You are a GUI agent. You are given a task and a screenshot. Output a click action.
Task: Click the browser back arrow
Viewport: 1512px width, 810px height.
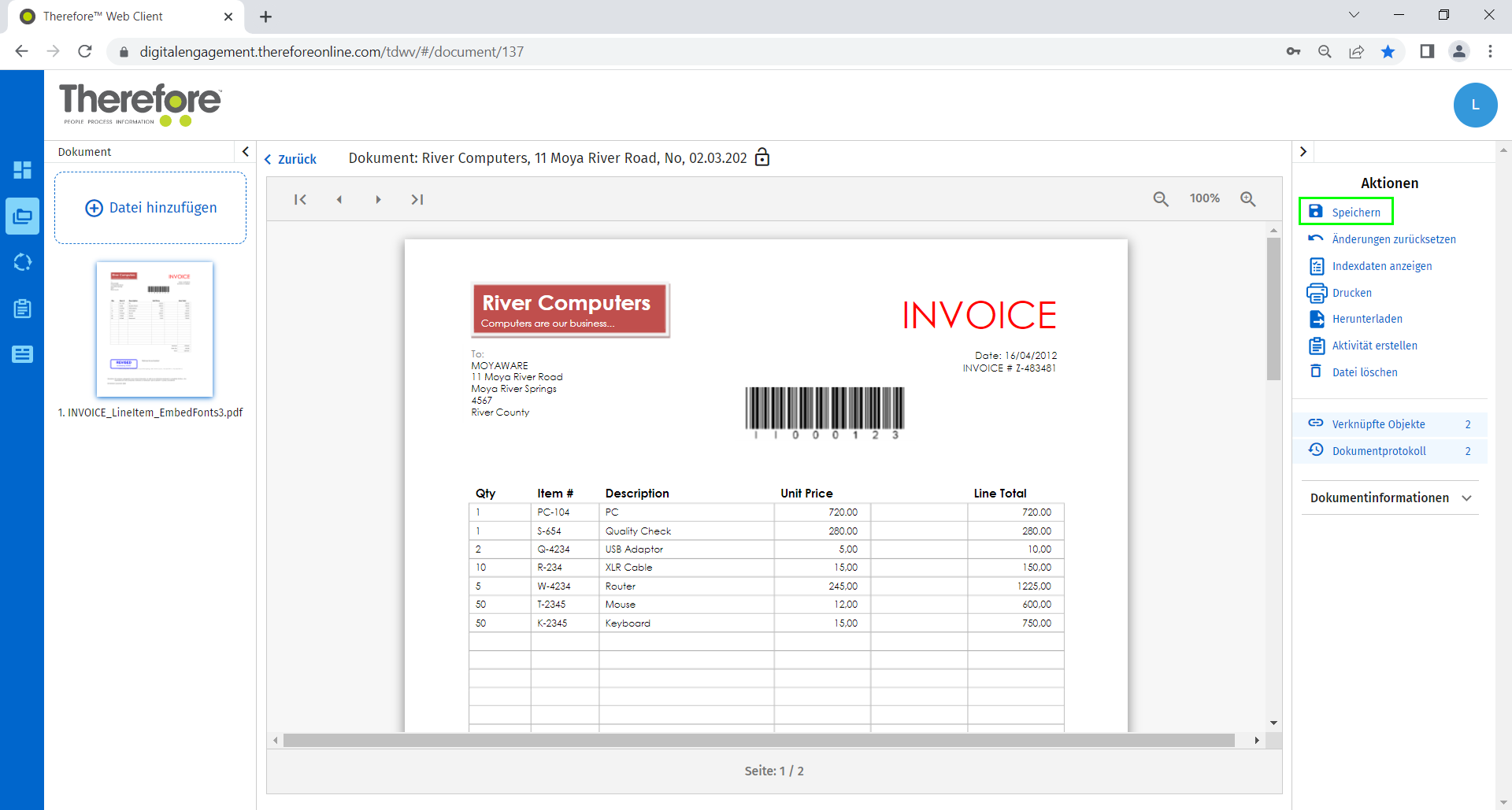[21, 52]
